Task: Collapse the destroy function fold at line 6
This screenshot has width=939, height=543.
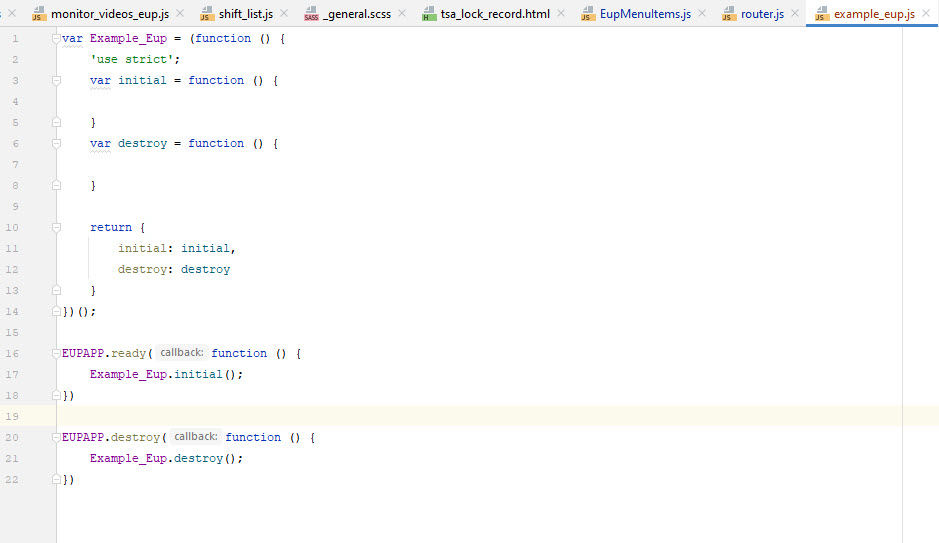Action: tap(56, 143)
